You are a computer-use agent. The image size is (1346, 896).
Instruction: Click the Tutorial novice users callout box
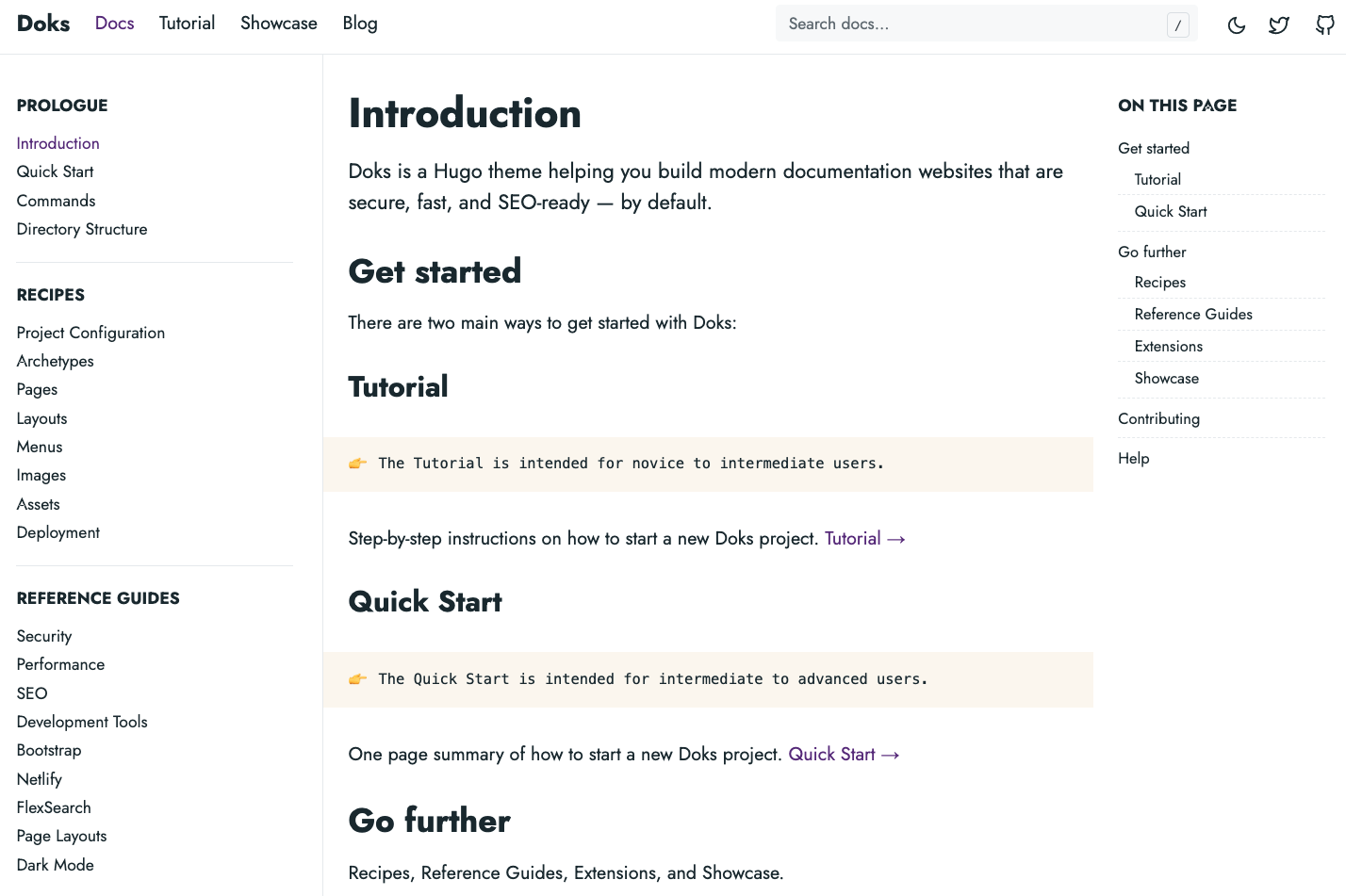coord(708,464)
